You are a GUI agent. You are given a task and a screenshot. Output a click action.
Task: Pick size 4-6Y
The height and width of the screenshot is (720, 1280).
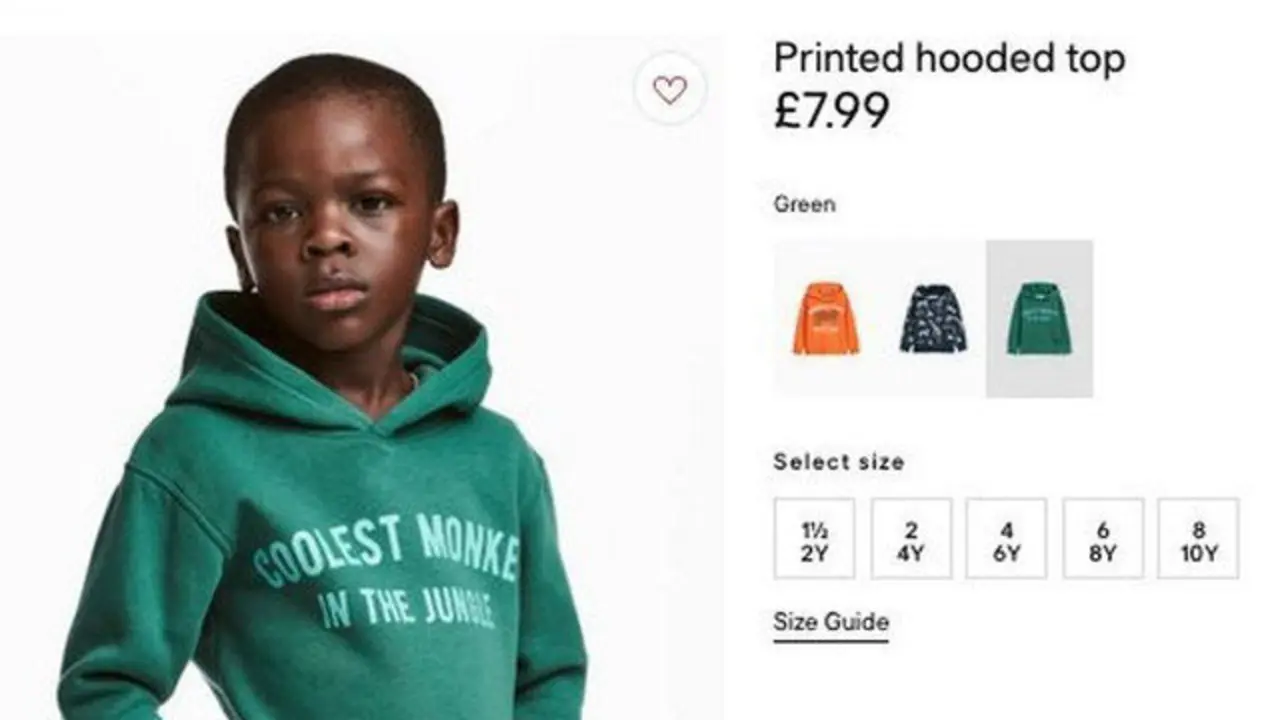pyautogui.click(x=1006, y=539)
